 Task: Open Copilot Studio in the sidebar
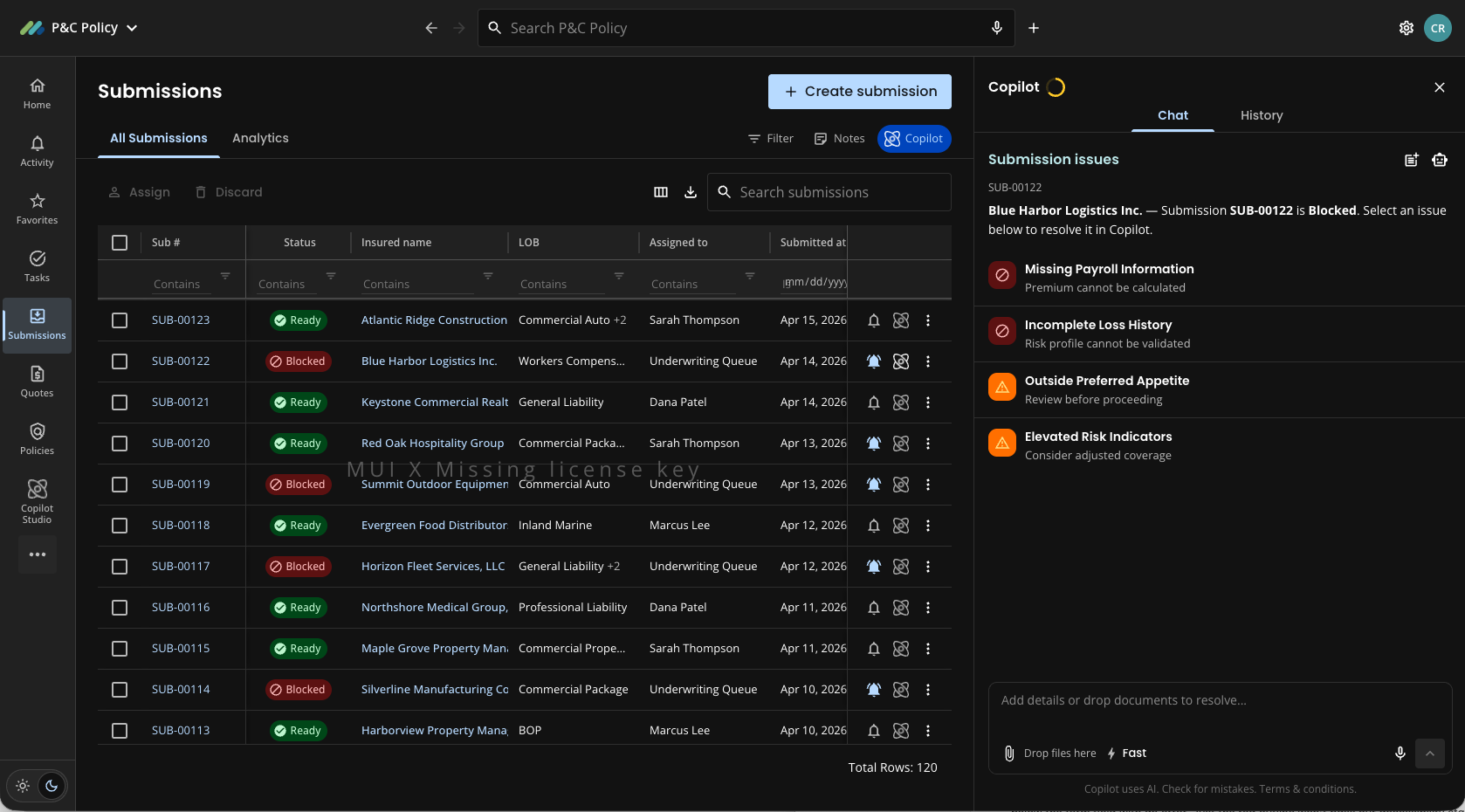[37, 501]
